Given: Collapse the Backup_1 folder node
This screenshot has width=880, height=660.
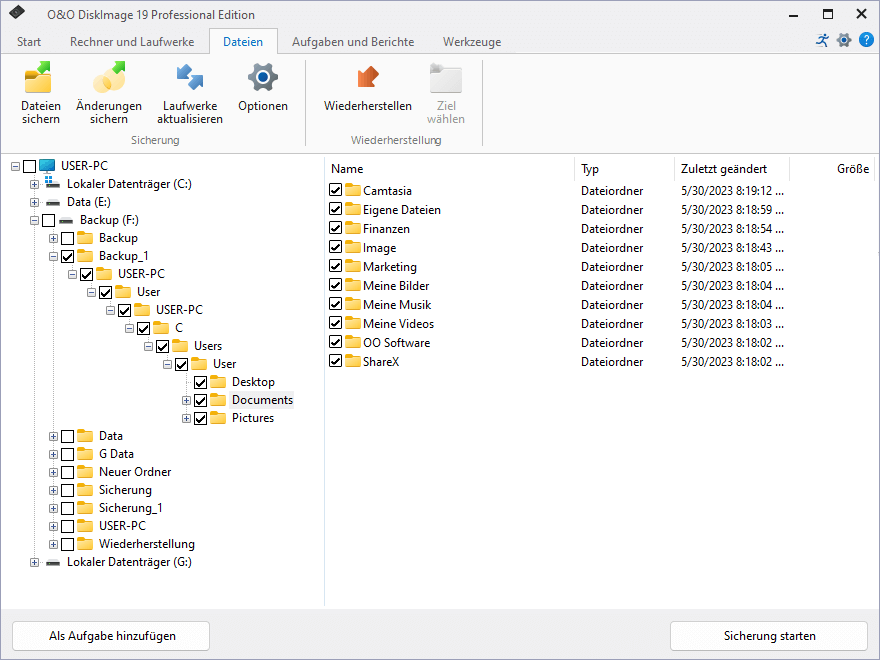Looking at the screenshot, I should coord(53,256).
